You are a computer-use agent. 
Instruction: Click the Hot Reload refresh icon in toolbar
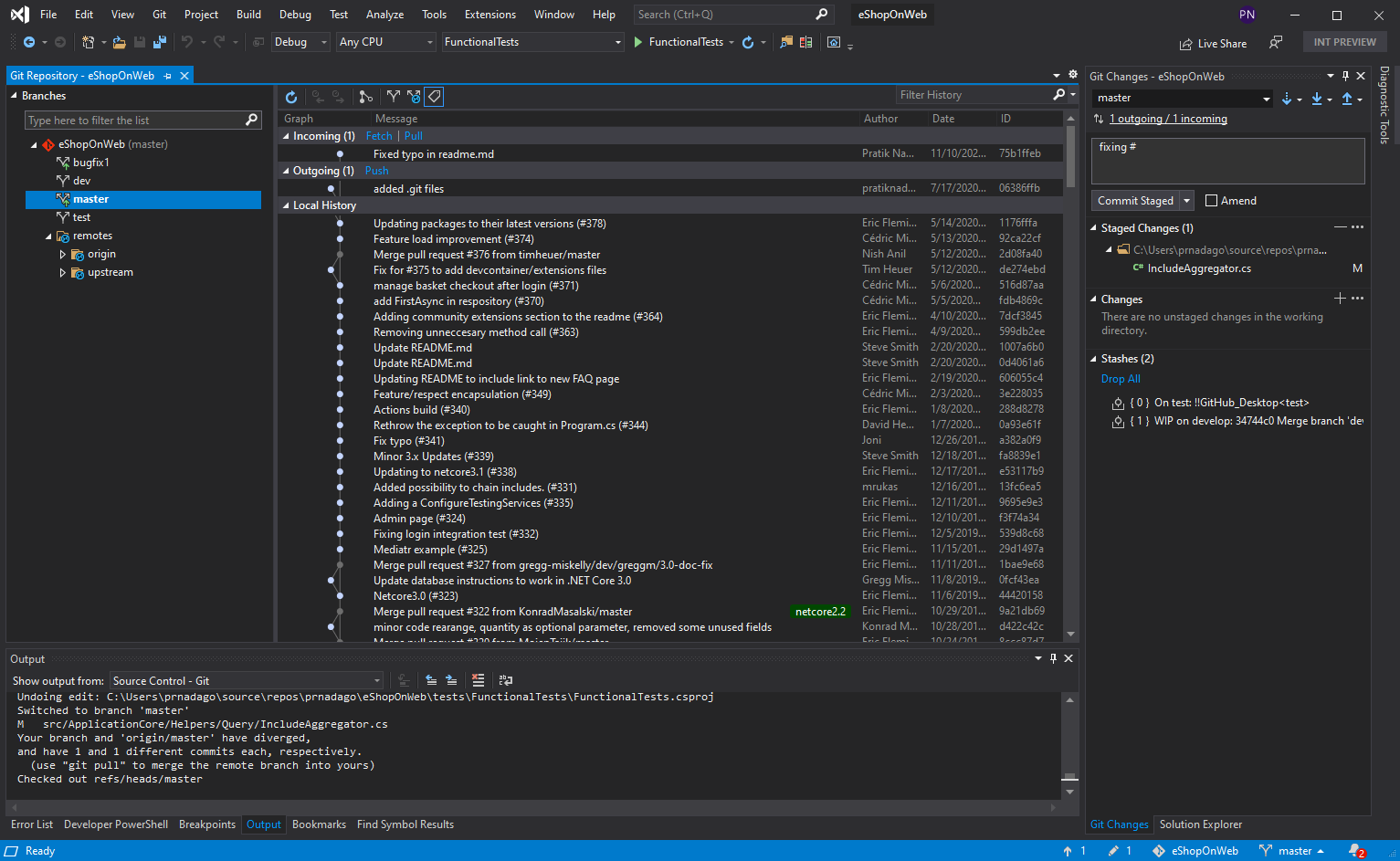748,42
